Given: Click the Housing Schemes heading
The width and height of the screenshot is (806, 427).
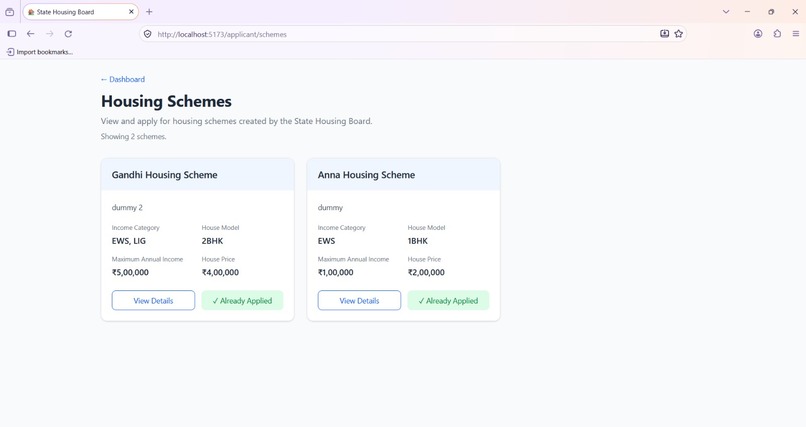Looking at the screenshot, I should pos(166,101).
